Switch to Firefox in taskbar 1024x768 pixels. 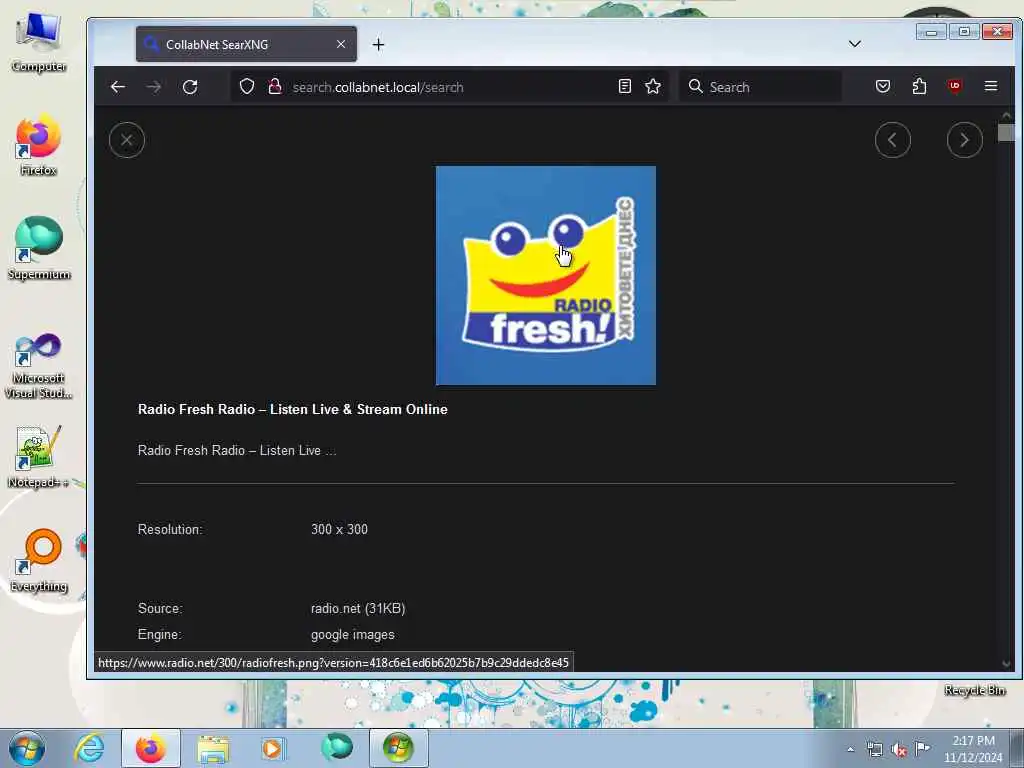click(x=151, y=748)
